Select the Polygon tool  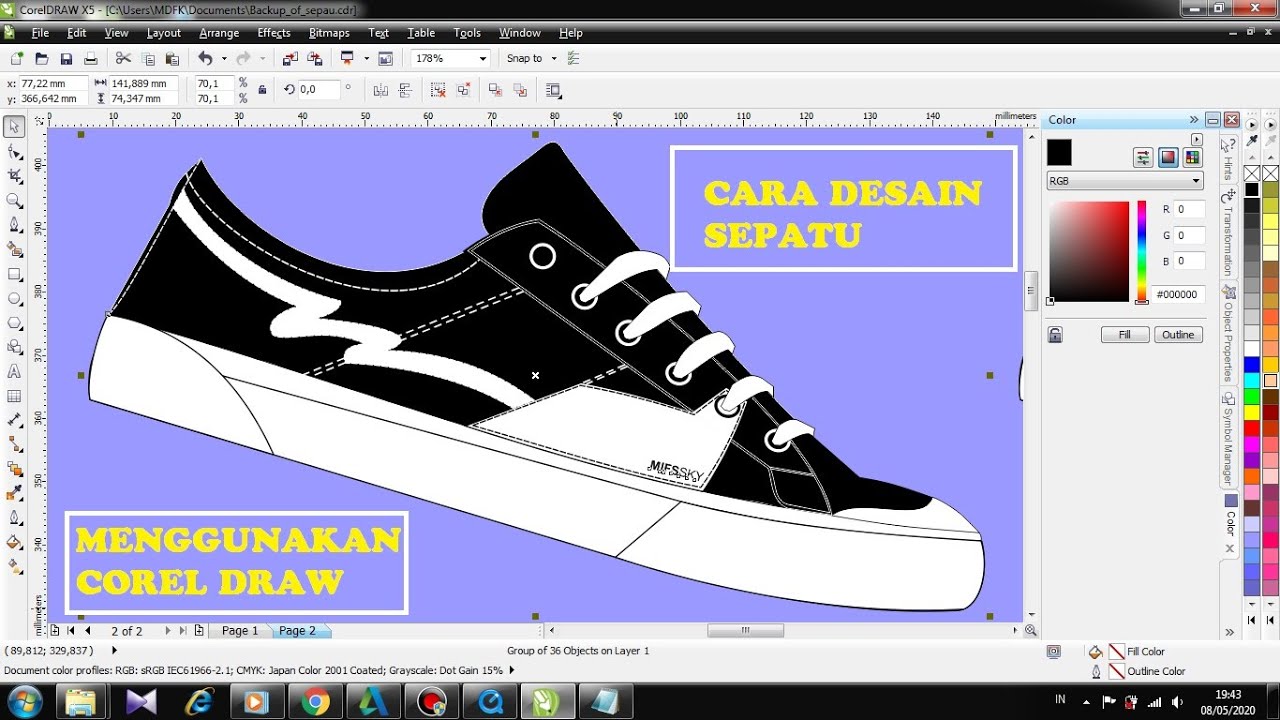point(14,323)
